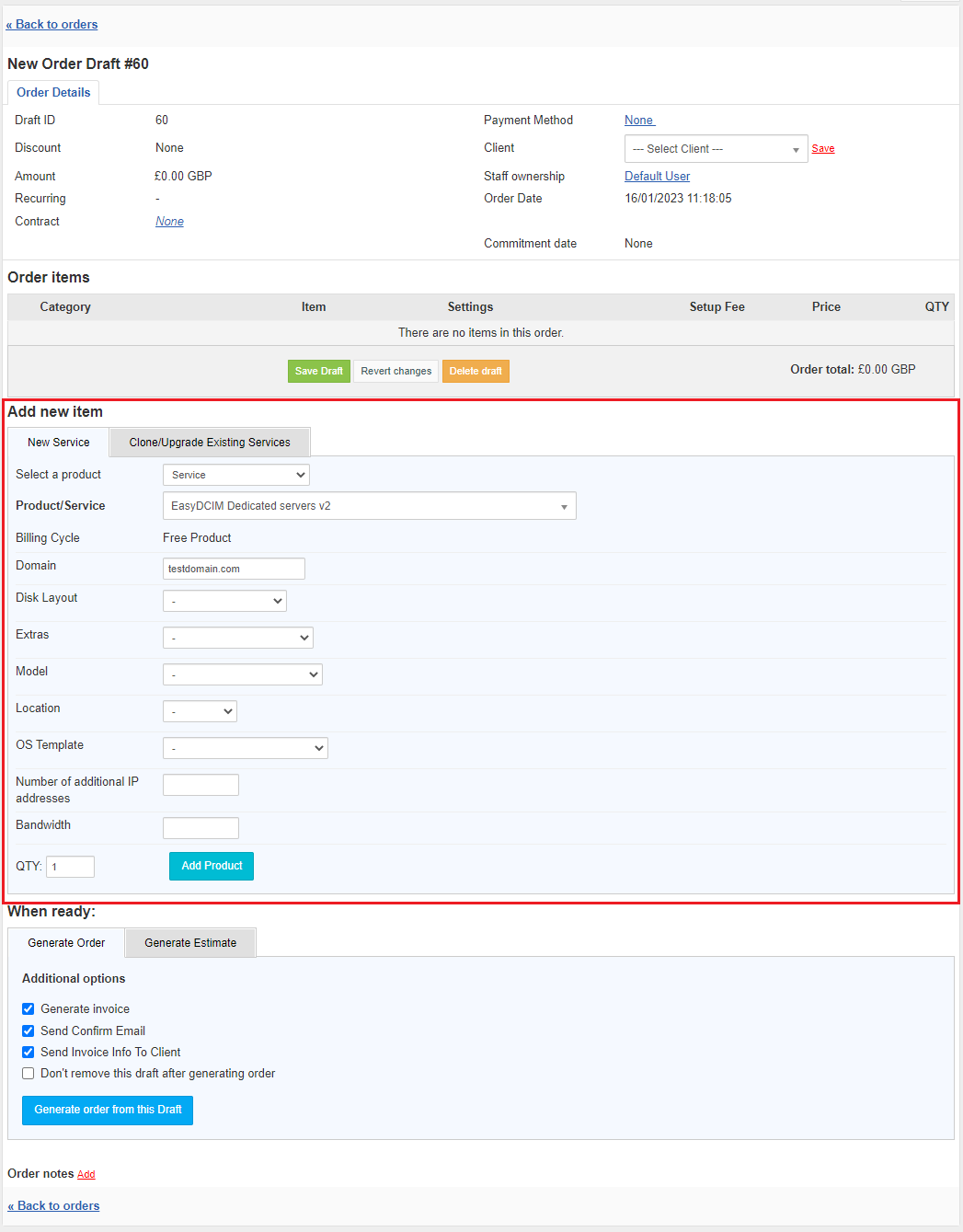The height and width of the screenshot is (1232, 963).
Task: Expand the Product/Service EasyDCIM dropdown
Action: [370, 506]
